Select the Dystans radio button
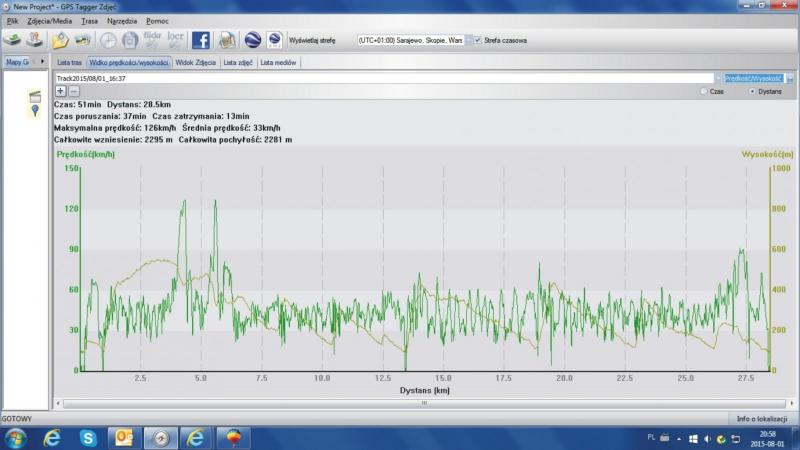The width and height of the screenshot is (800, 450). [x=752, y=91]
